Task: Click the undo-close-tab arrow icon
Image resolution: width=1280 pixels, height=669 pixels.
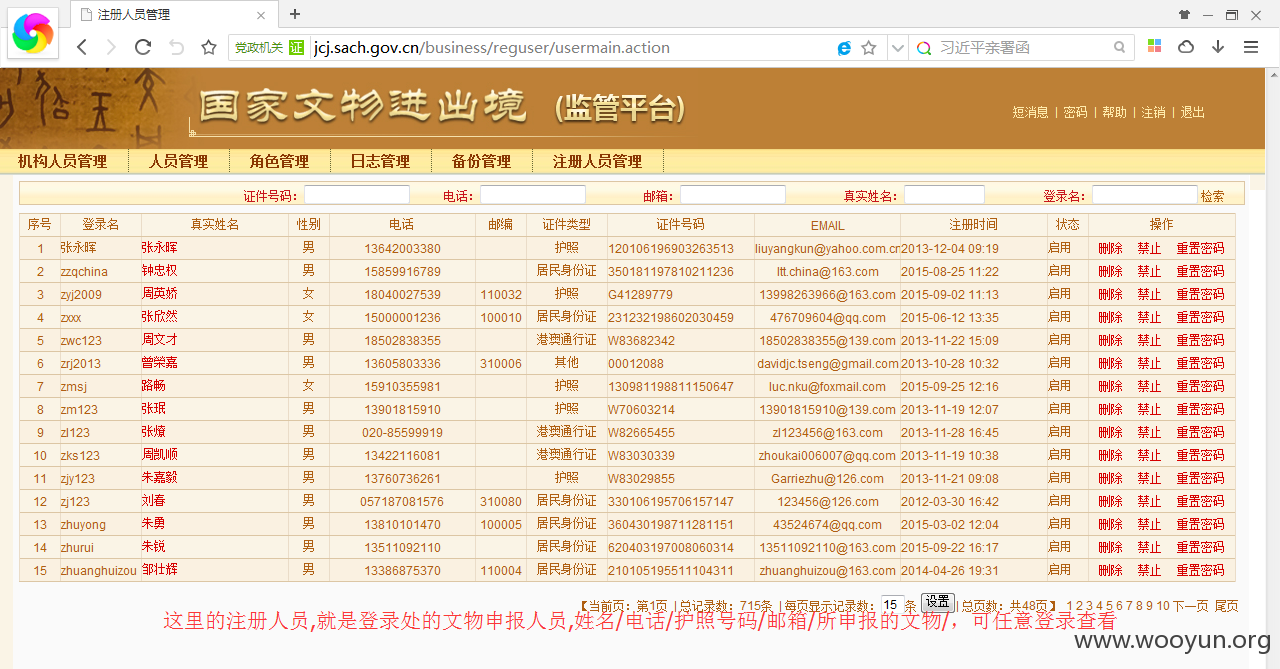Action: 176,47
